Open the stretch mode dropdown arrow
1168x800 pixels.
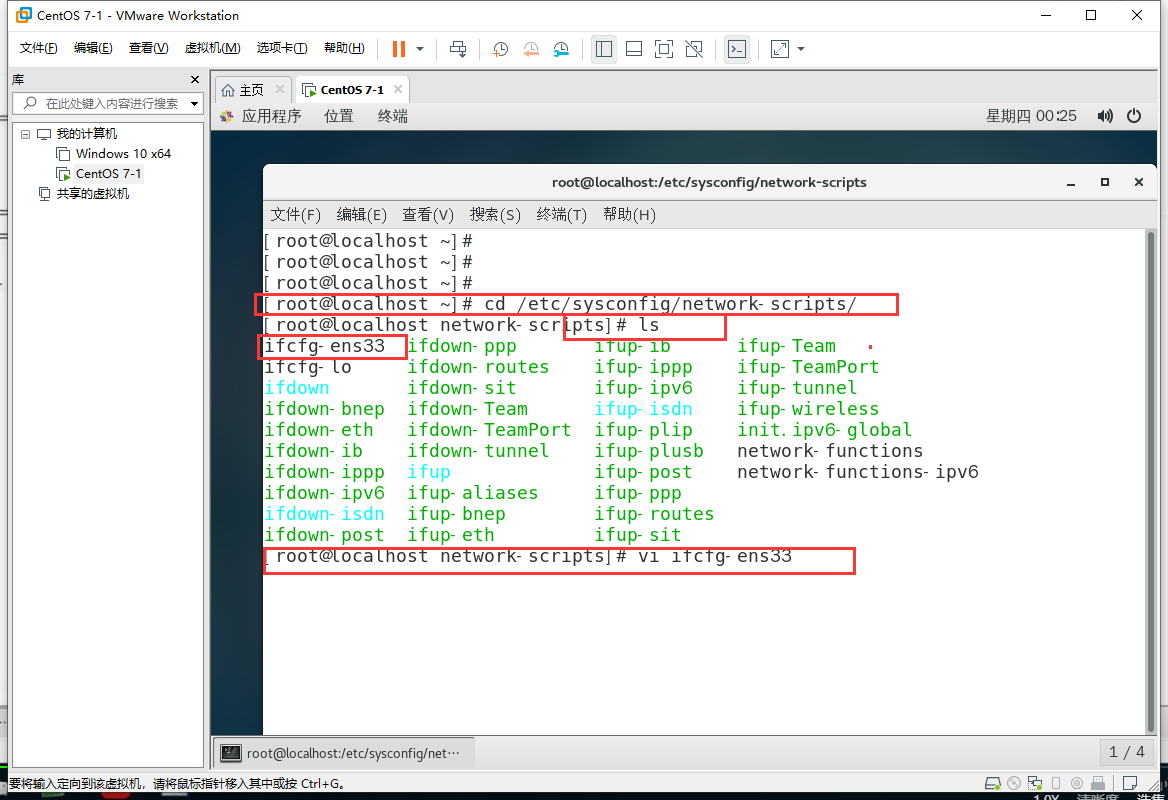pos(801,49)
